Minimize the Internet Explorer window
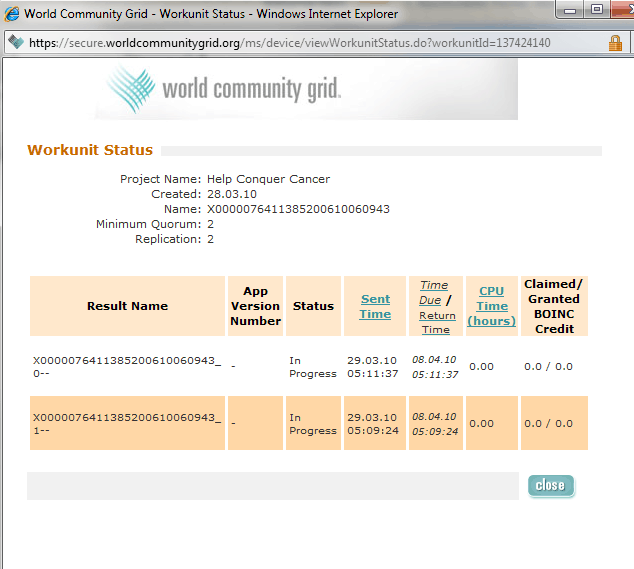 pyautogui.click(x=570, y=11)
